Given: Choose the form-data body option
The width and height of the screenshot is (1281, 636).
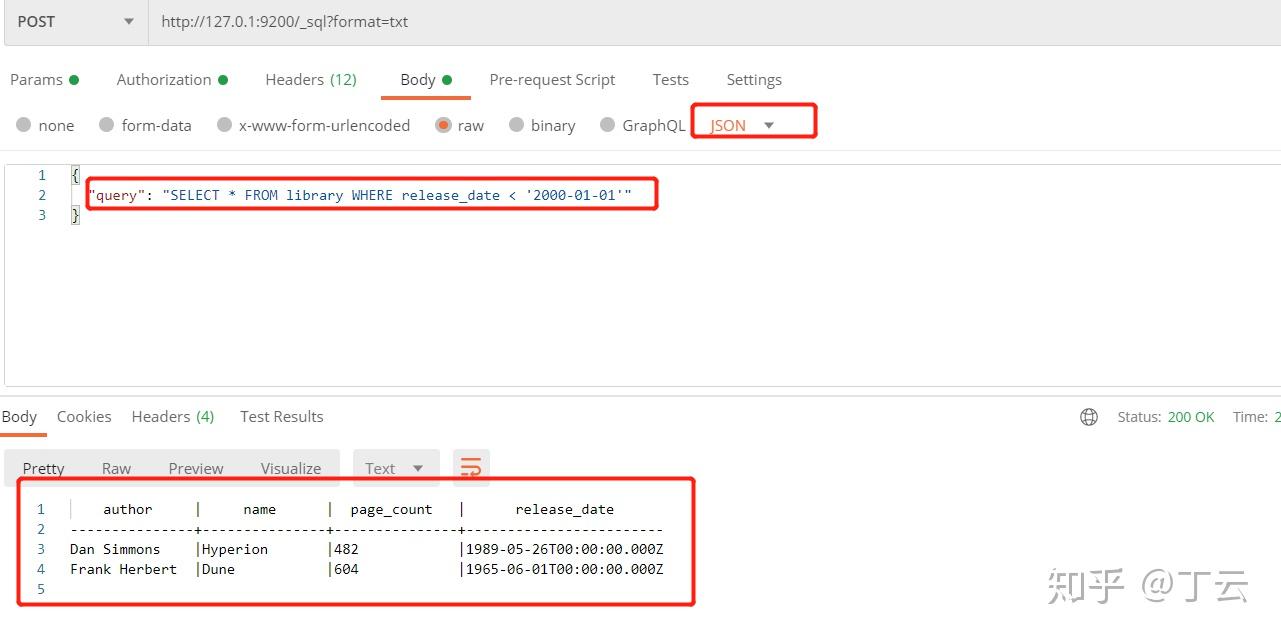Looking at the screenshot, I should 145,124.
